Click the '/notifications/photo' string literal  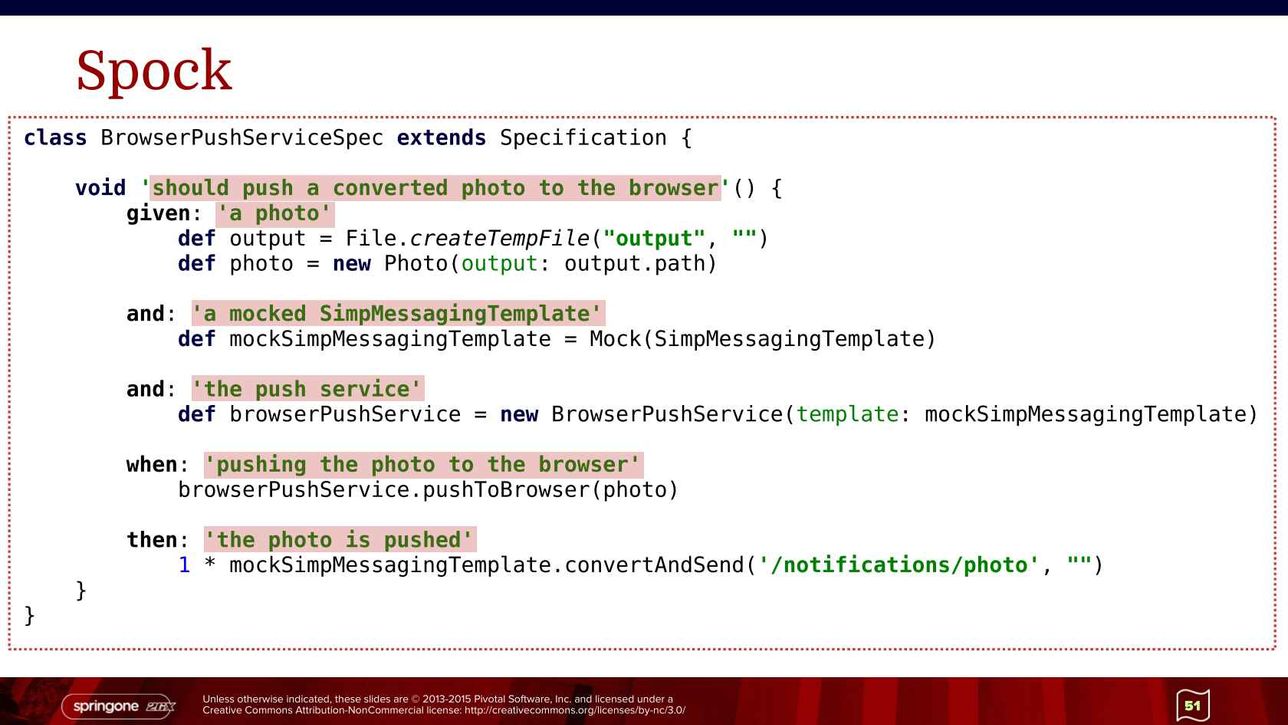[x=899, y=565]
